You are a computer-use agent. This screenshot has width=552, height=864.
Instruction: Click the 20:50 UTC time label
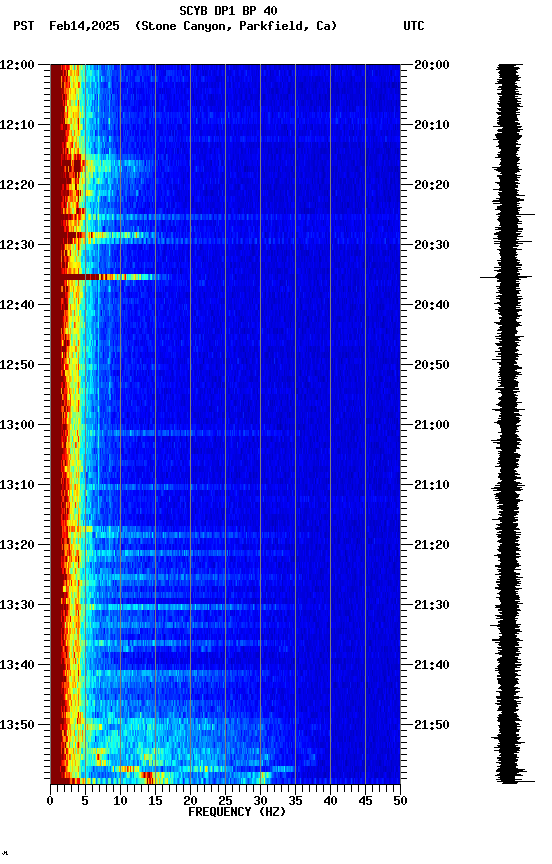432,365
